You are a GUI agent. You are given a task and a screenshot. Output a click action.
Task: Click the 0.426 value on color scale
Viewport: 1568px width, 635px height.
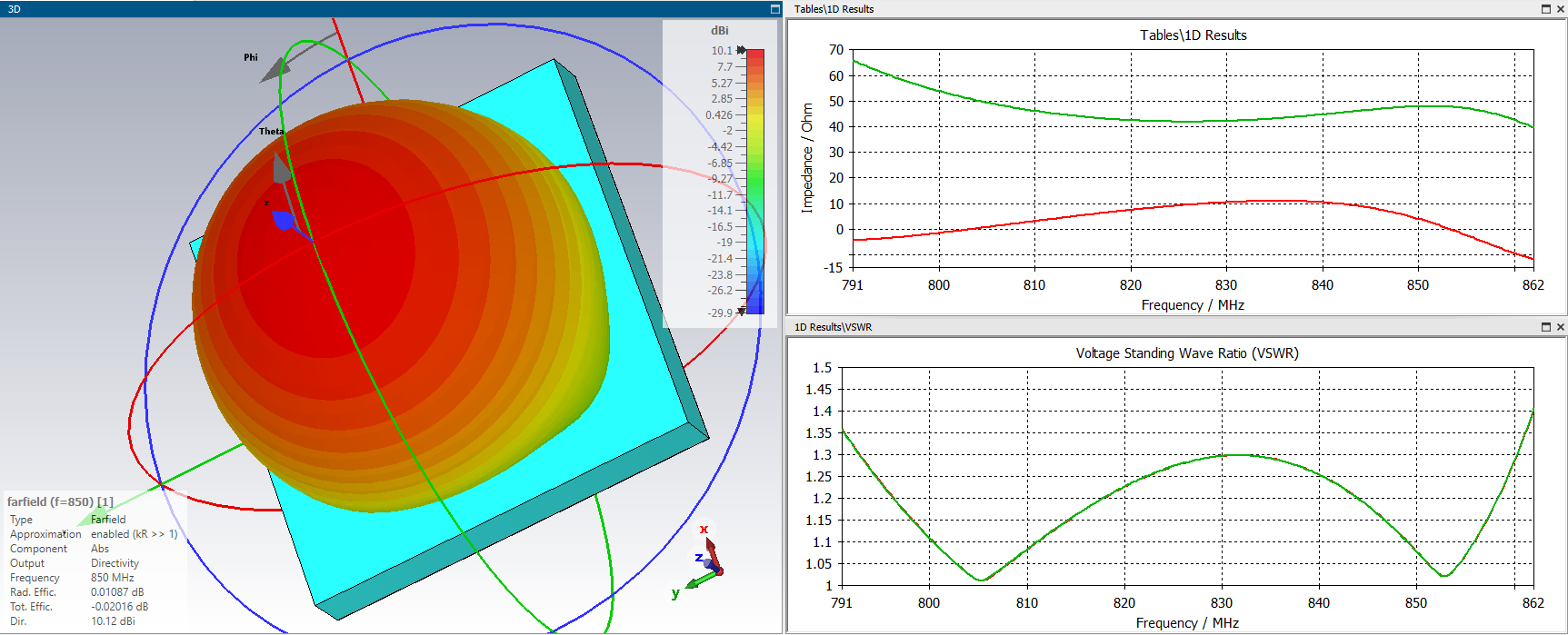[x=719, y=114]
